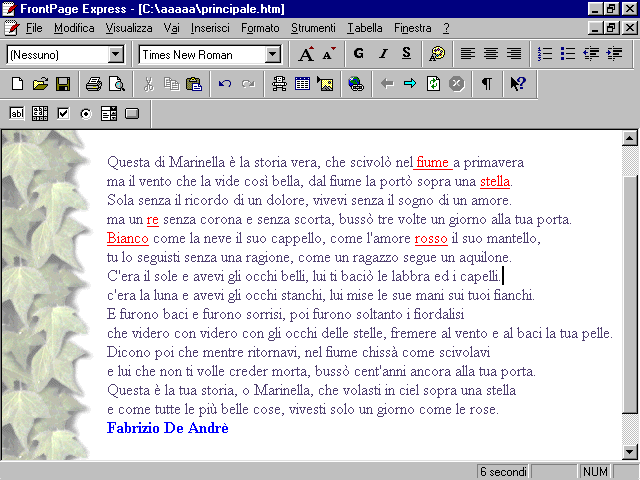Click the Copy icon
The width and height of the screenshot is (640, 480).
coord(171,84)
